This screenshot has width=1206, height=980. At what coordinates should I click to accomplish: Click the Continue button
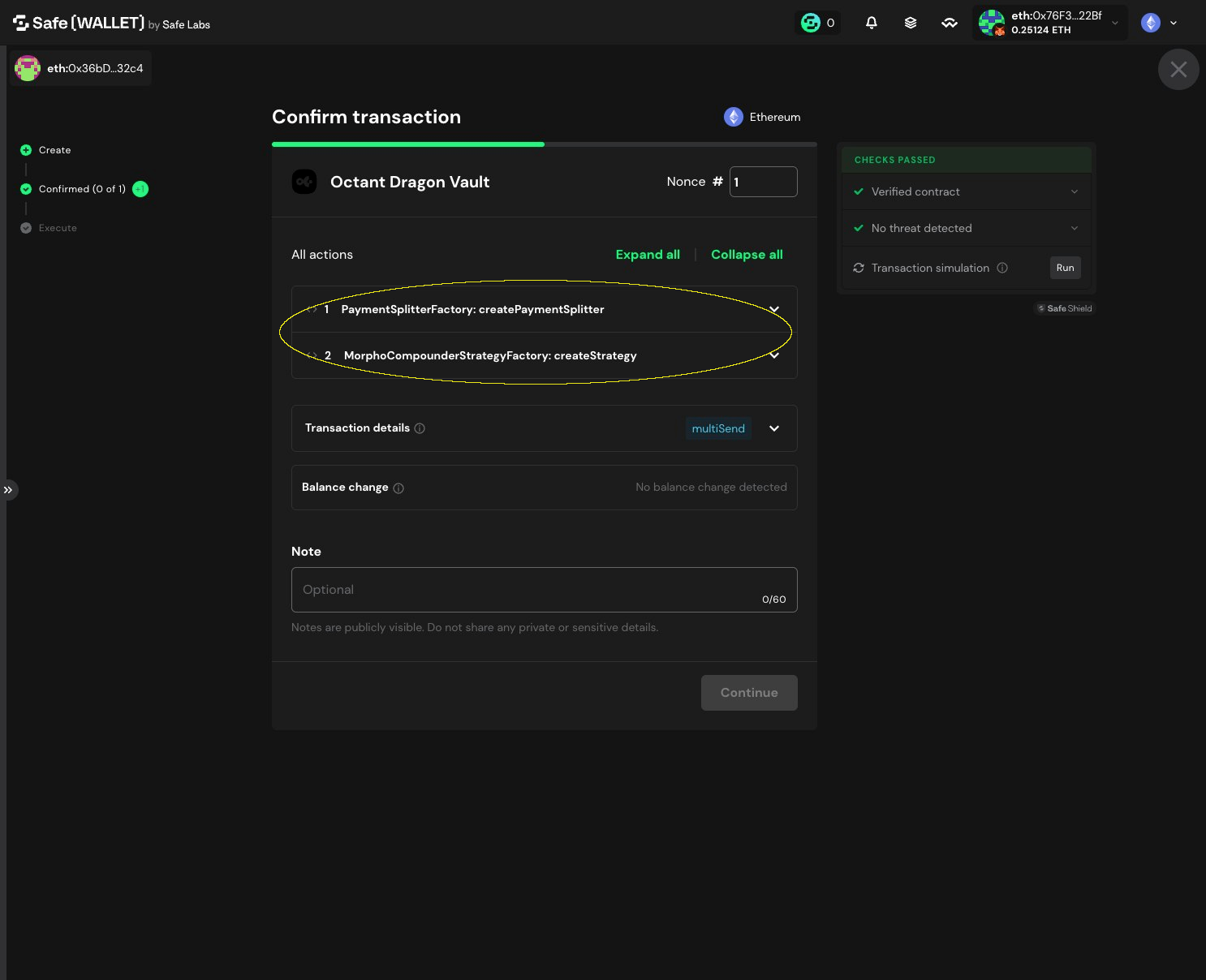point(749,693)
